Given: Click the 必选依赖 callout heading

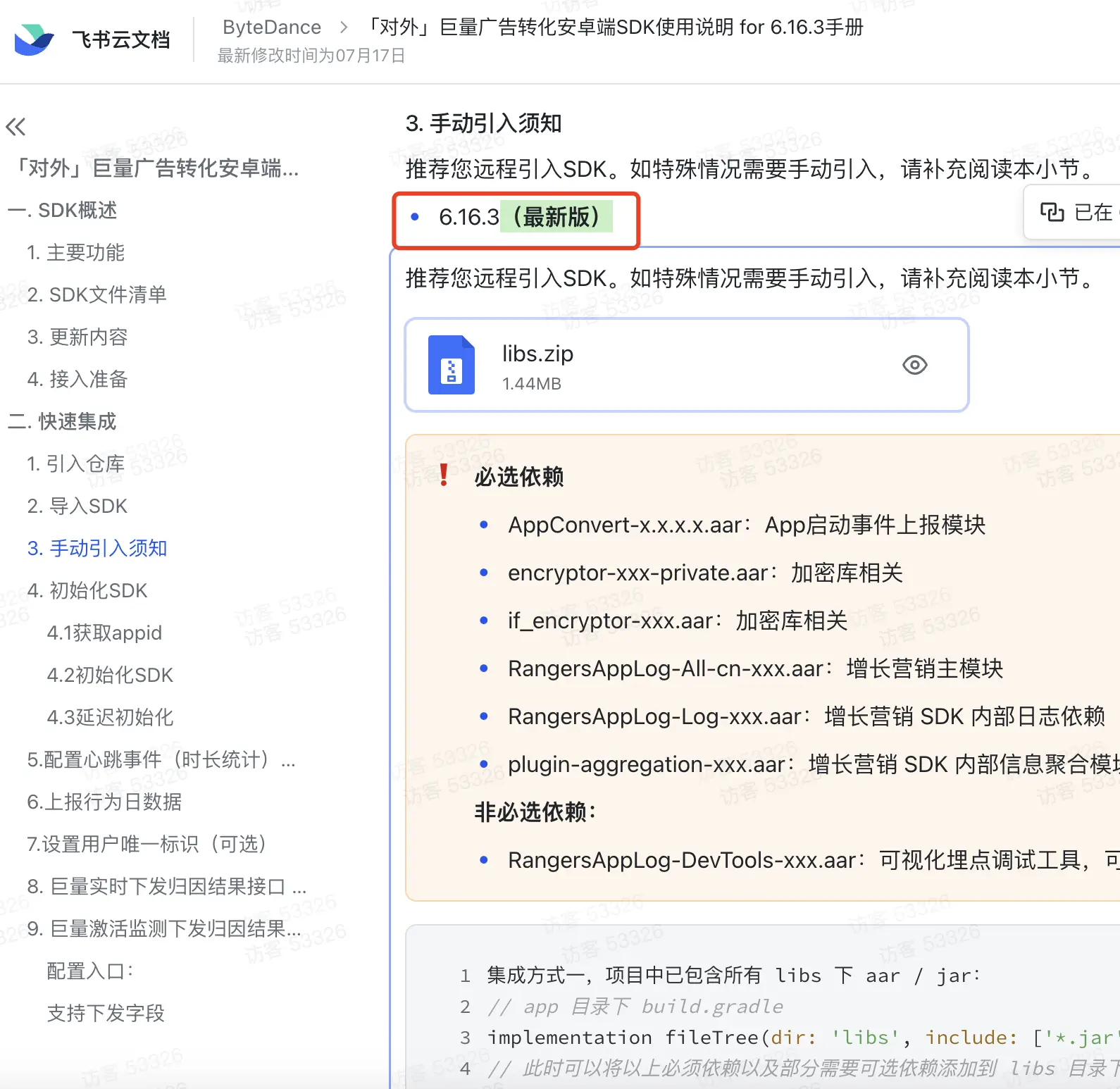Looking at the screenshot, I should click(x=519, y=477).
